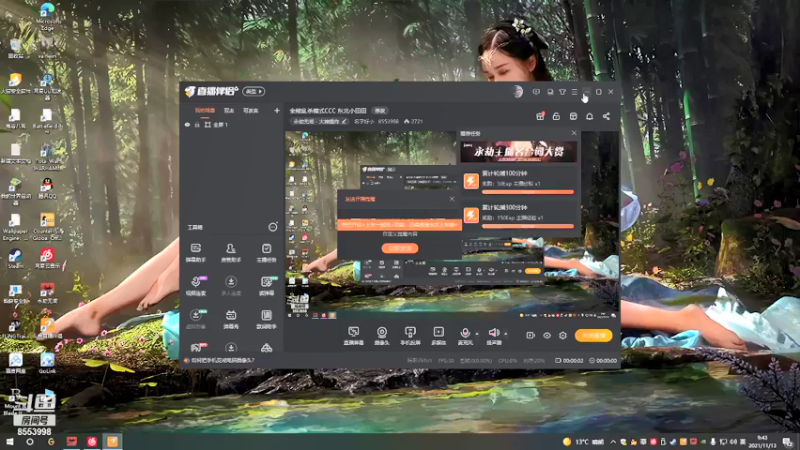Open the message feedback icon in title bar
Screen dimensions: 800x450
tap(536, 92)
